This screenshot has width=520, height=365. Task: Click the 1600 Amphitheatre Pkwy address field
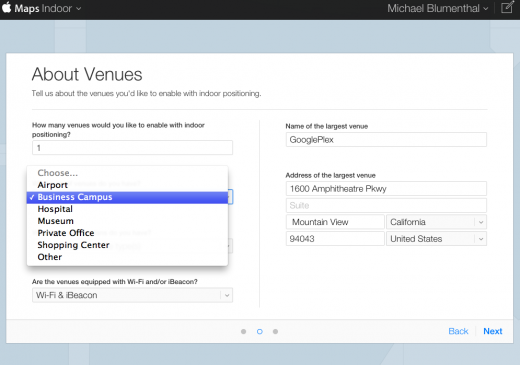tap(386, 189)
